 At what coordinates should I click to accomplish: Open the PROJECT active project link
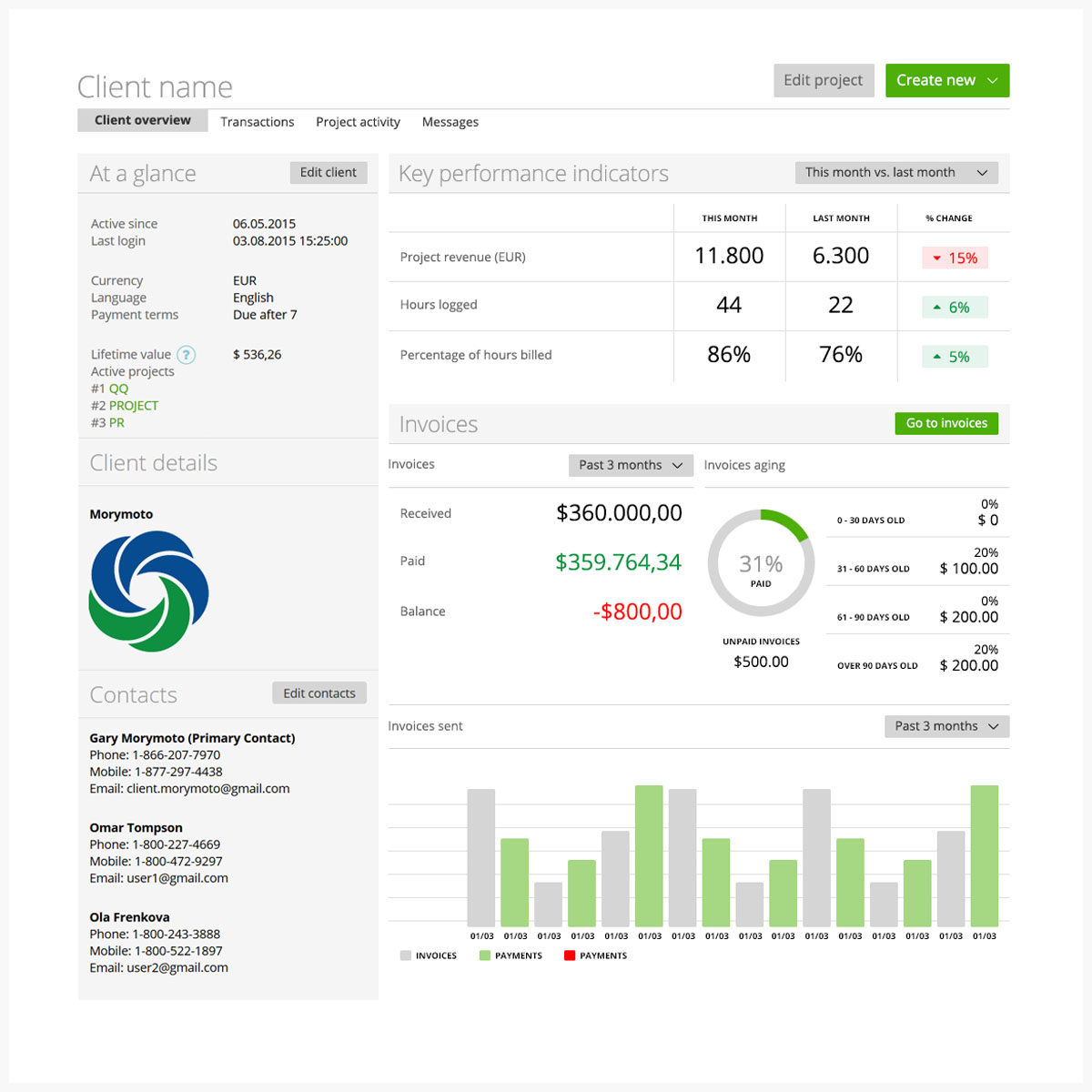click(x=133, y=406)
